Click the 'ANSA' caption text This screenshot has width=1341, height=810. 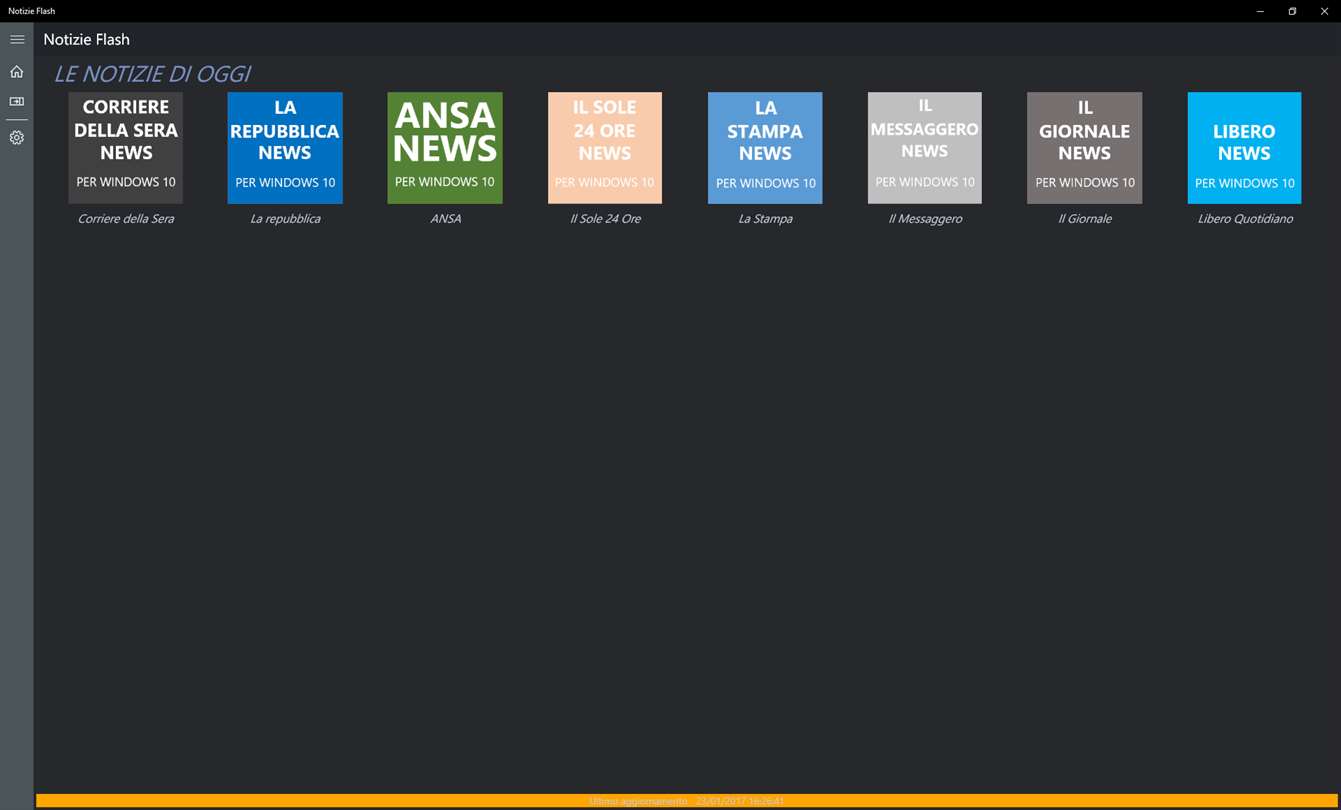click(x=445, y=219)
